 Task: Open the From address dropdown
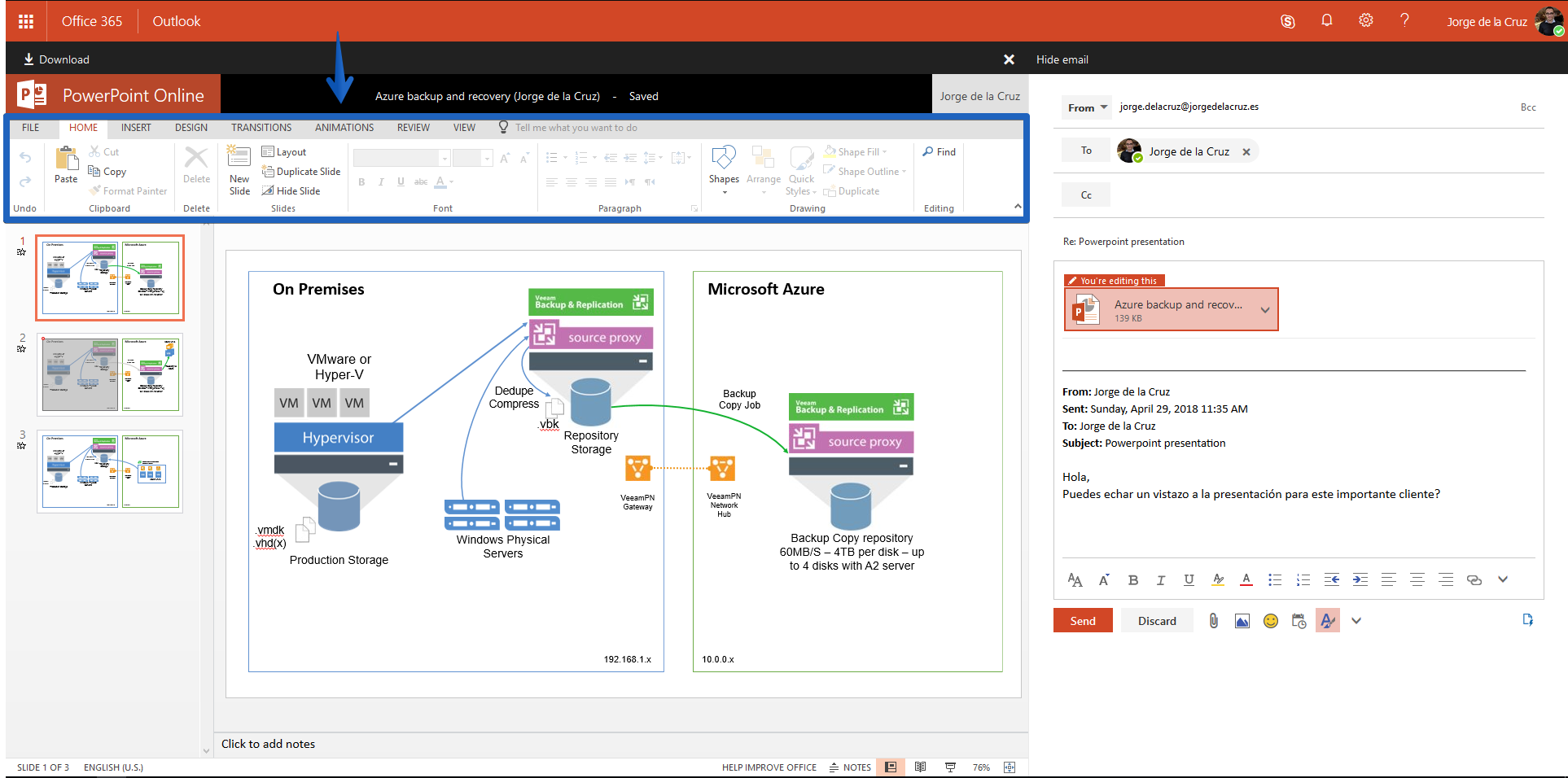click(1087, 107)
